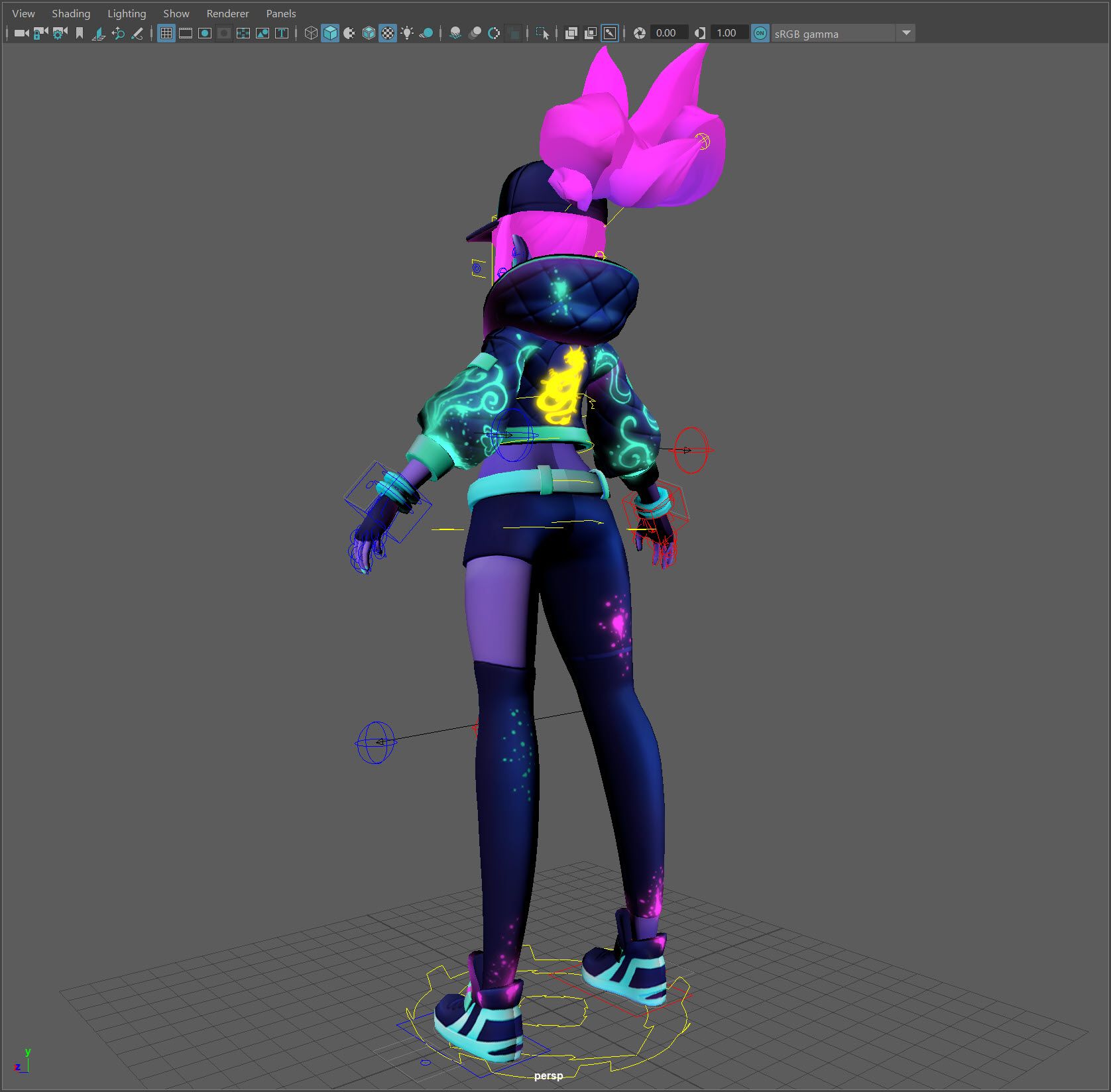Click Use Default Material icon
Viewport: 1111px width, 1092px height.
[349, 33]
